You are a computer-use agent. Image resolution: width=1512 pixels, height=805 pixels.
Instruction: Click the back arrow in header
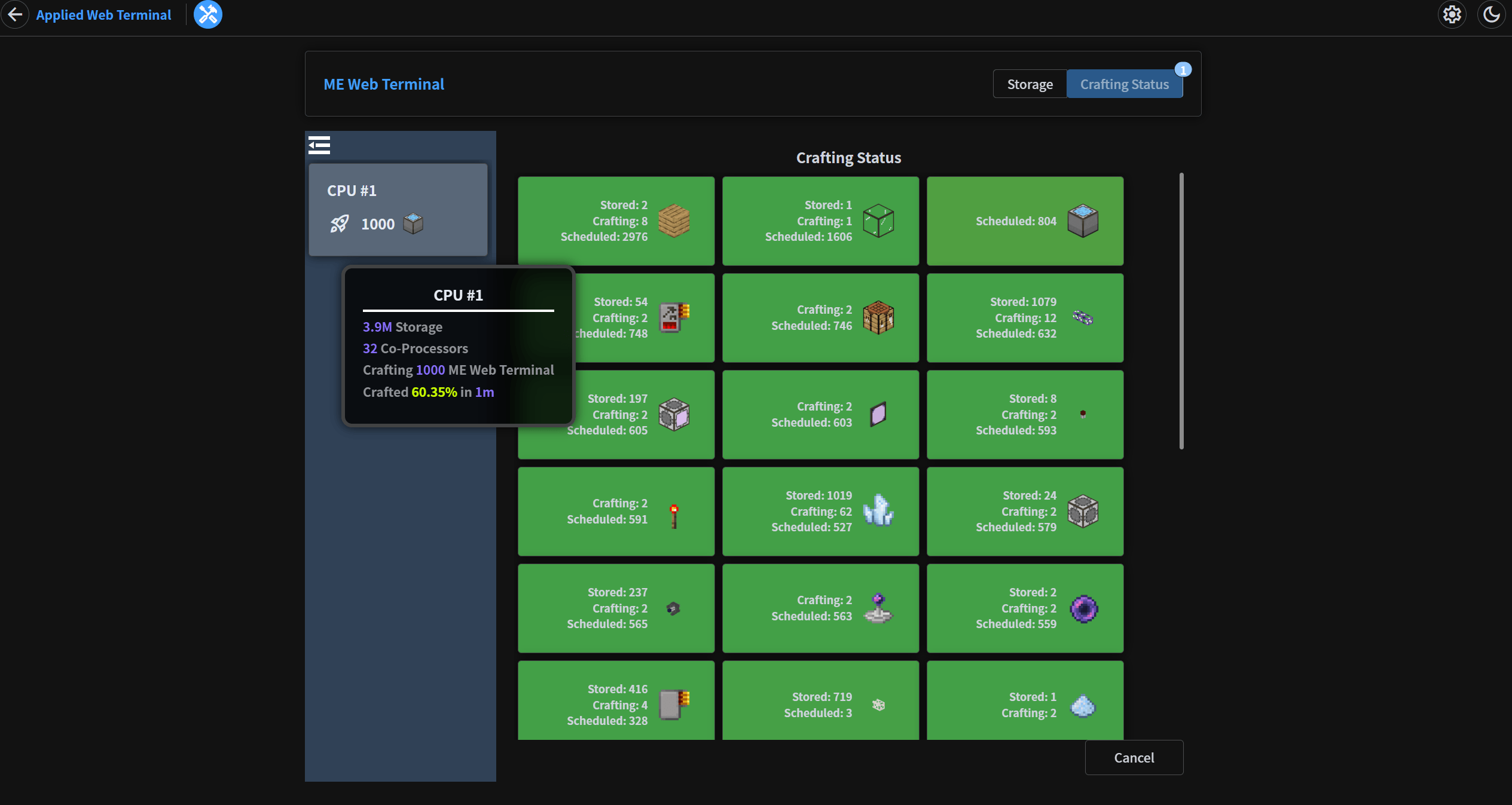(15, 14)
